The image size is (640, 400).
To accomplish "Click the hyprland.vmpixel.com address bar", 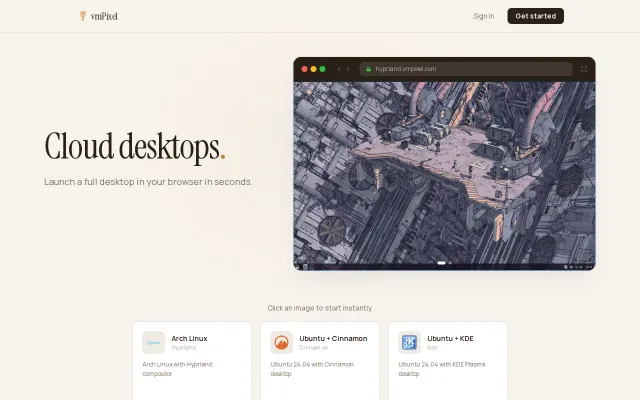I will tap(466, 69).
